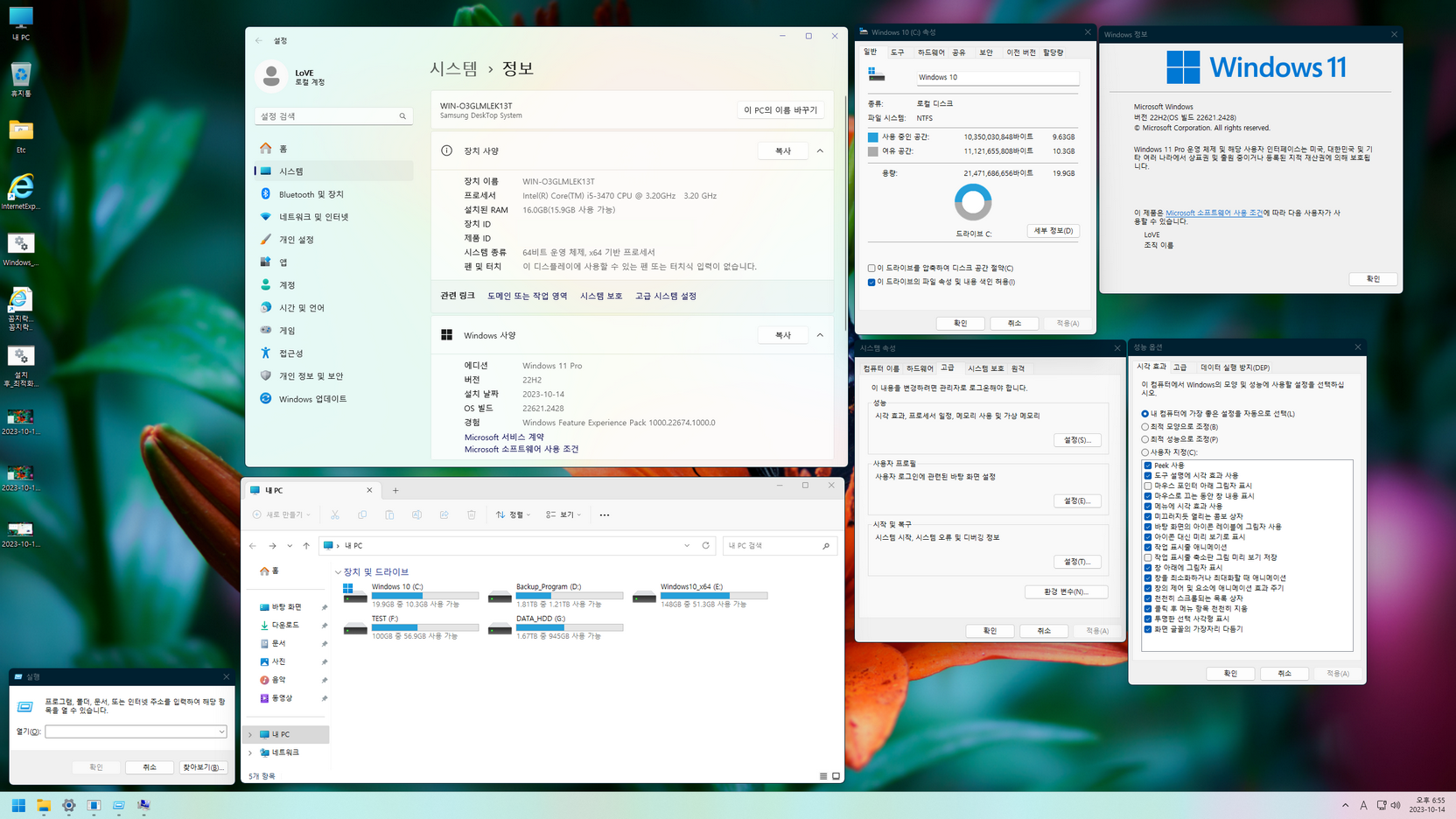Uncheck the Peek 사용 checkbox

click(1148, 465)
